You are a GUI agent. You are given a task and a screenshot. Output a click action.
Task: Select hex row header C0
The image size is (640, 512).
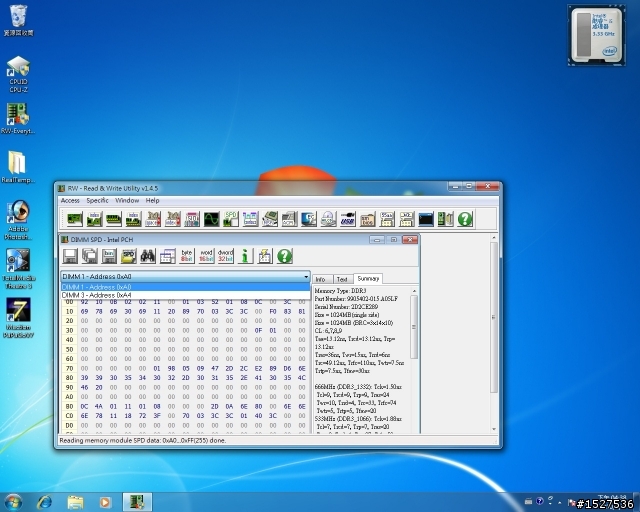(x=69, y=416)
